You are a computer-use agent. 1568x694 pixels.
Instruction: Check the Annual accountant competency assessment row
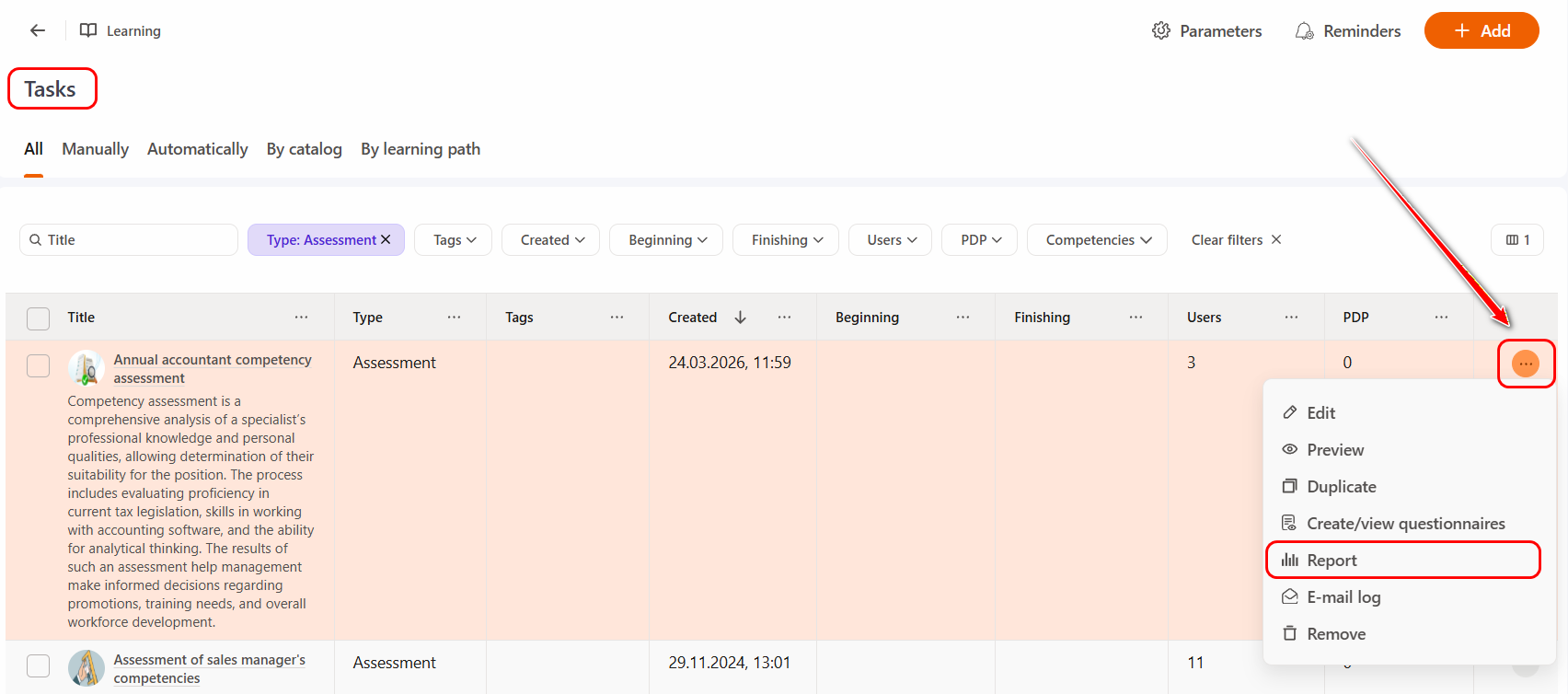tap(38, 365)
